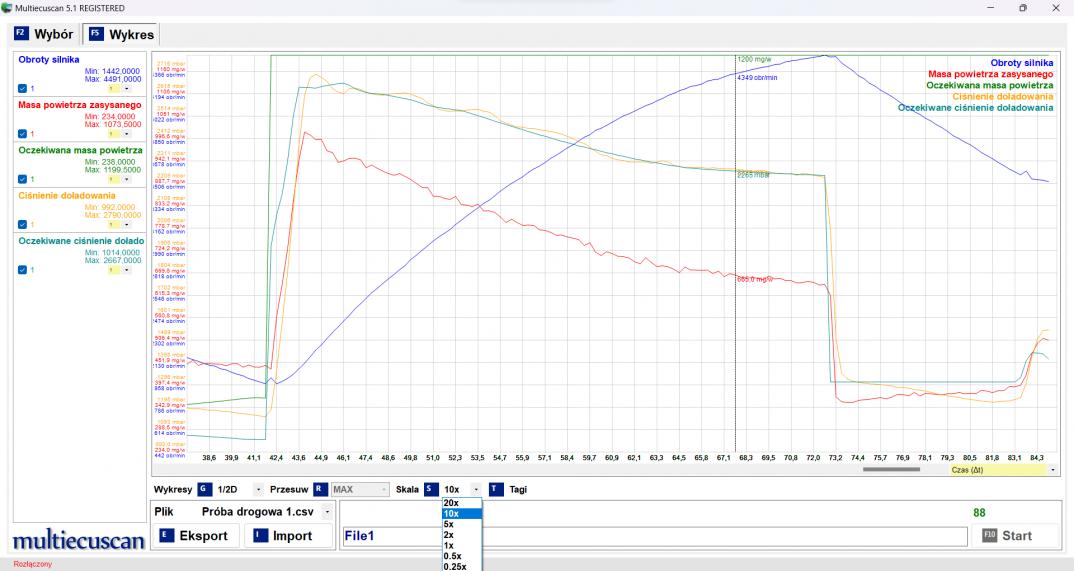Screen dimensions: 1074x571
Task: Open scale dropdown for Oczekiwana masa powietrza
Action: [126, 179]
